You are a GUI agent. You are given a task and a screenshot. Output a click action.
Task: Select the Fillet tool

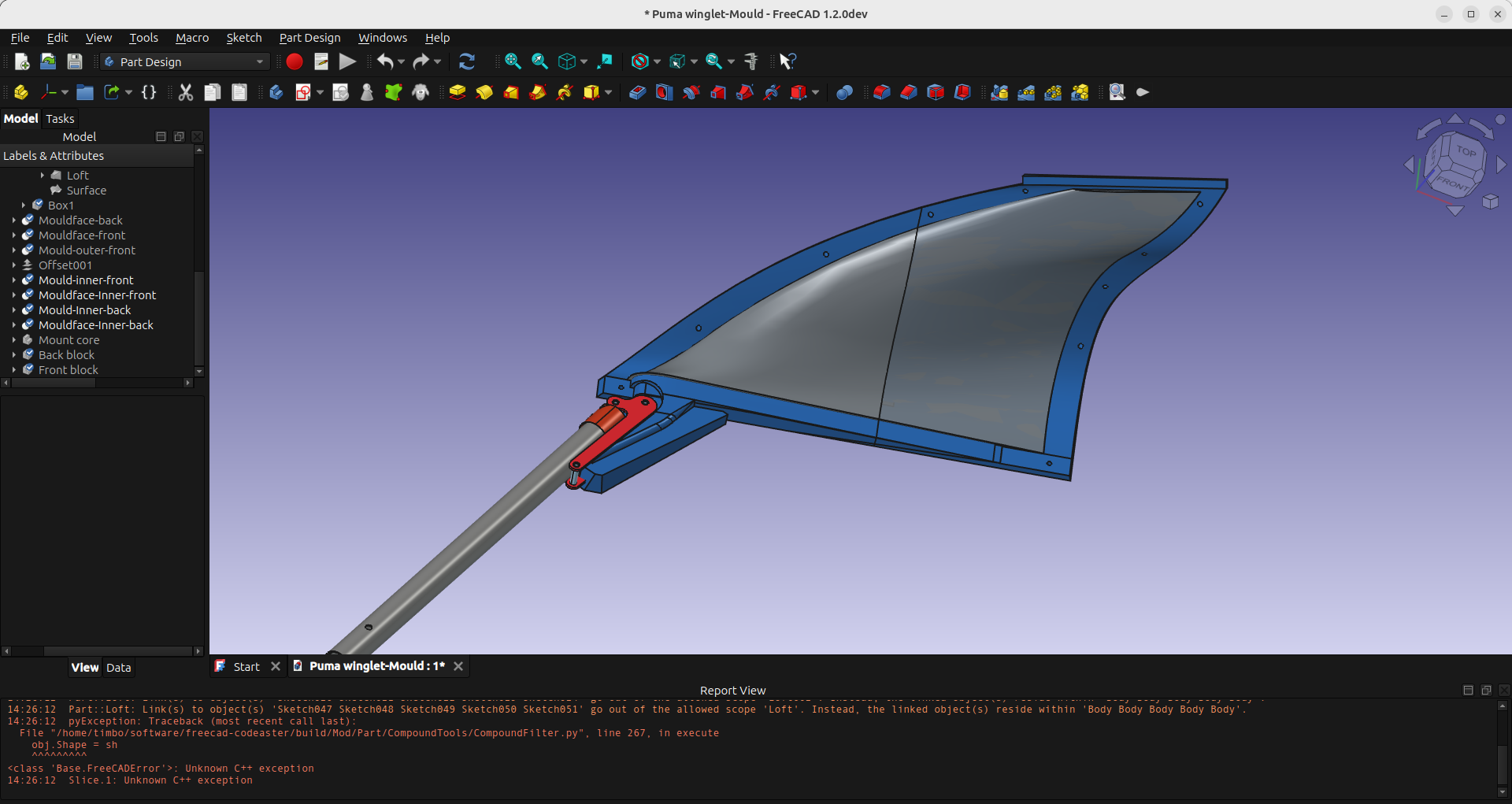(881, 92)
